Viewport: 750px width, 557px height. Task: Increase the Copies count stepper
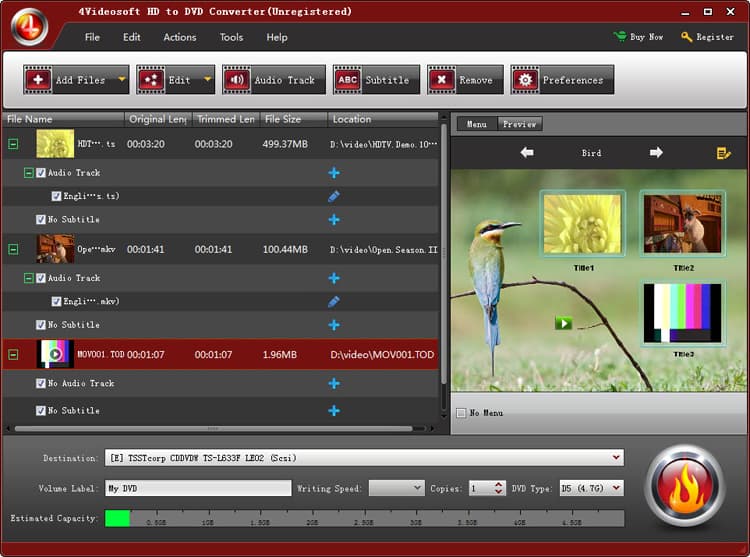(498, 484)
